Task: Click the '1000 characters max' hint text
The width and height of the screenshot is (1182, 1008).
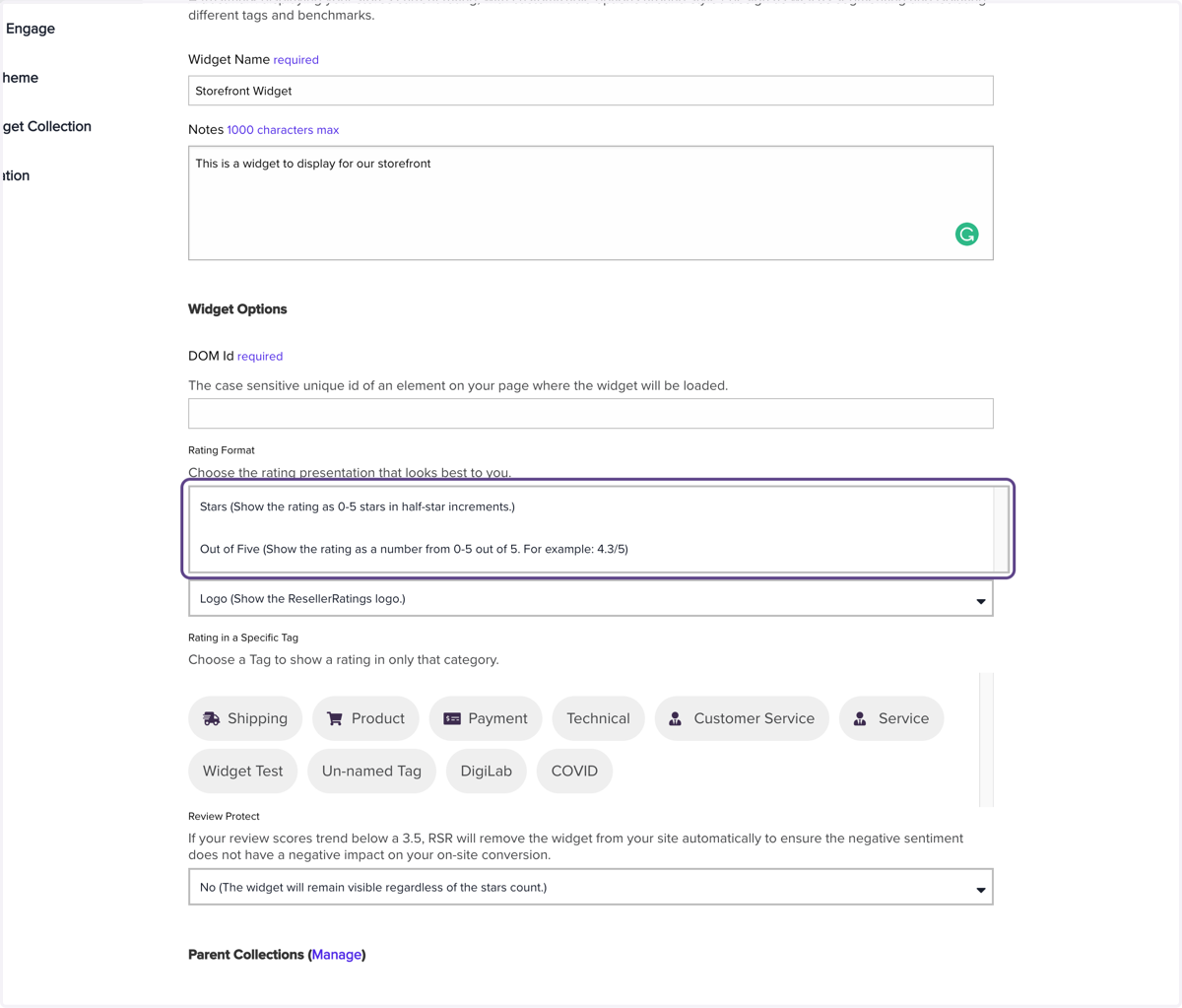Action: (x=283, y=130)
